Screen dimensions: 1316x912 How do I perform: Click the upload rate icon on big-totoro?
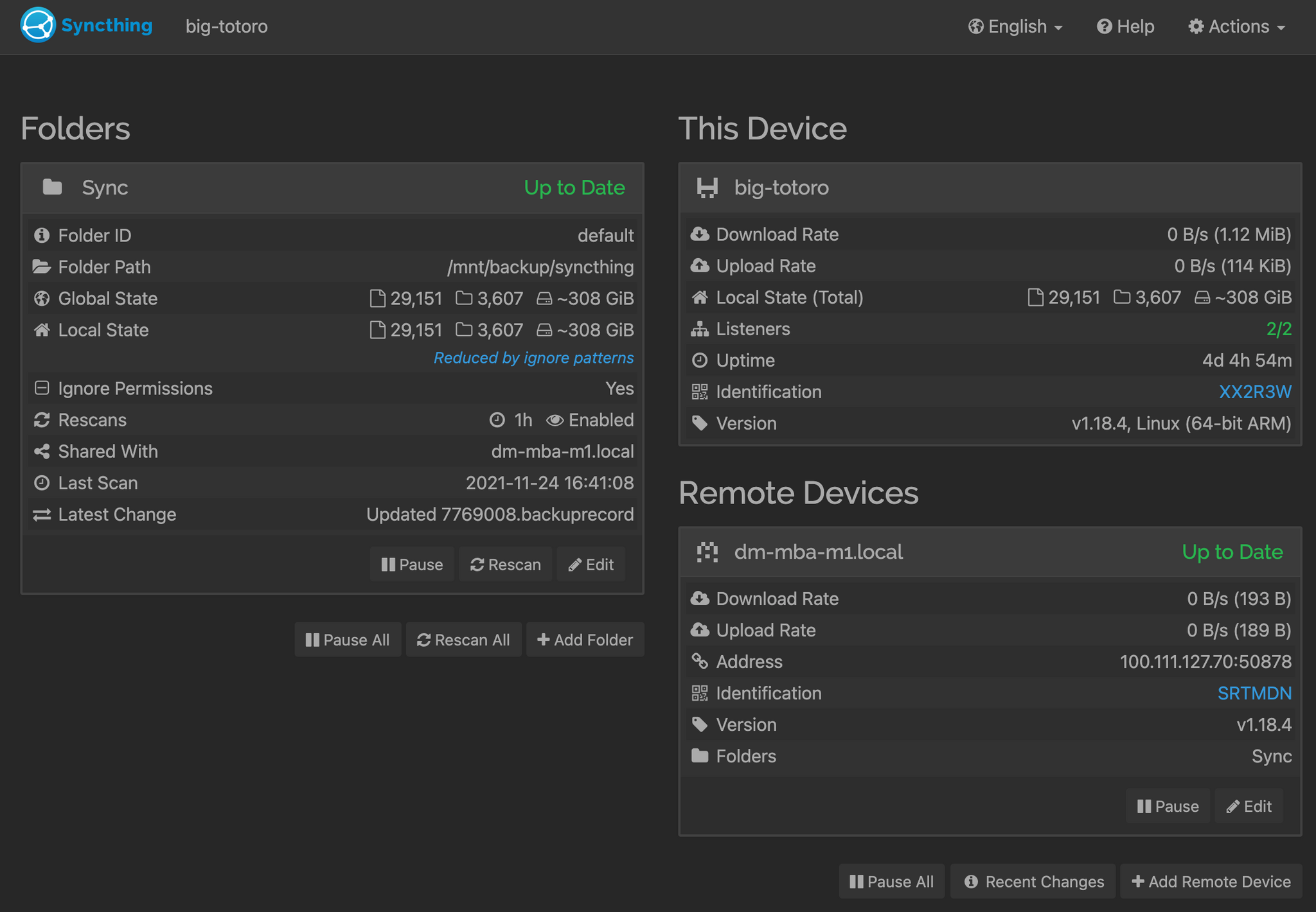tap(700, 265)
